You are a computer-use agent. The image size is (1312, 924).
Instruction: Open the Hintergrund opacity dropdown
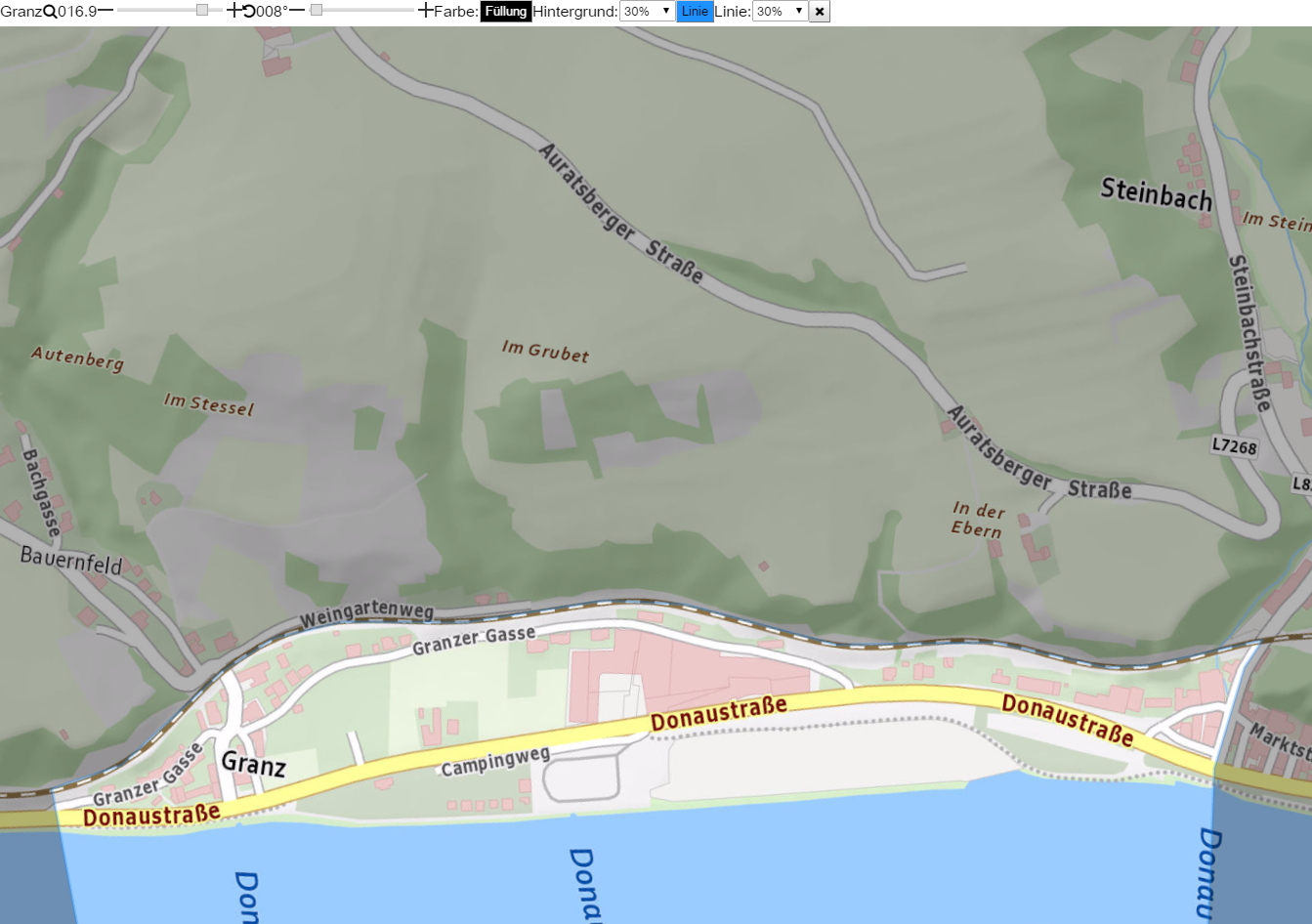647,12
